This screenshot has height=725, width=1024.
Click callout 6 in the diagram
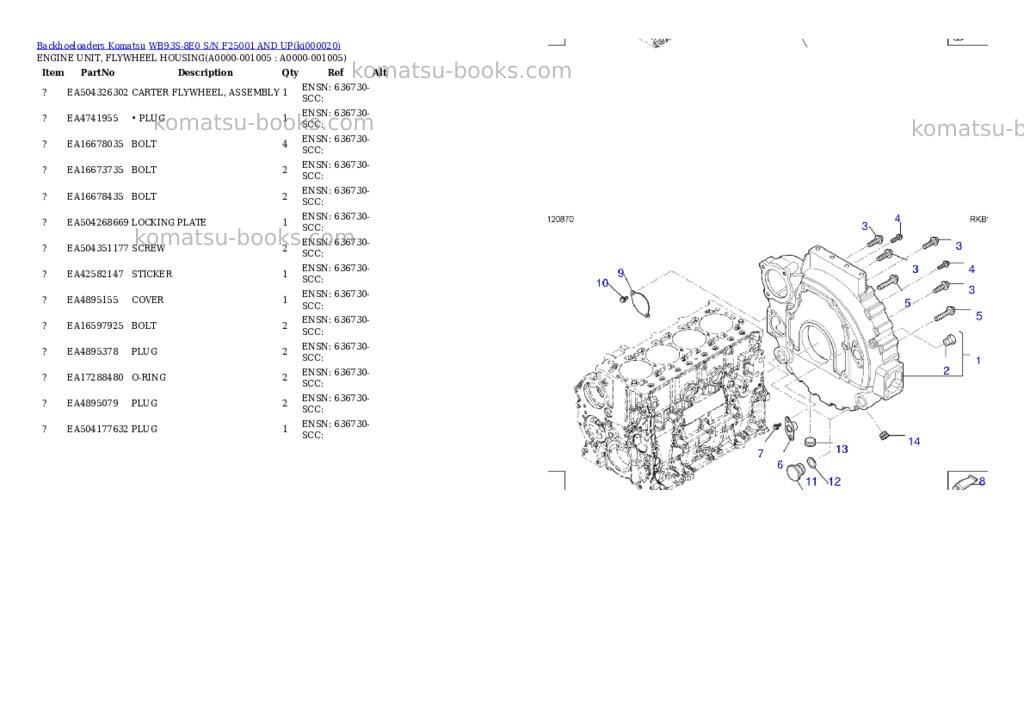[780, 465]
